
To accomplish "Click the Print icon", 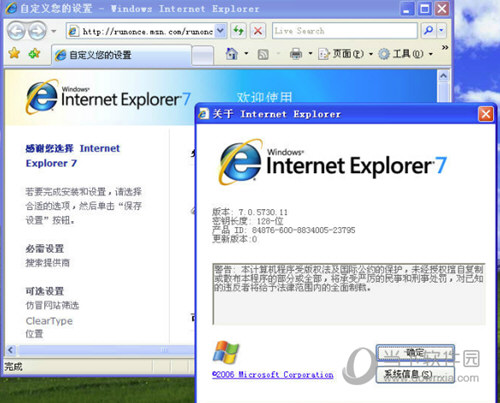I will click(296, 54).
